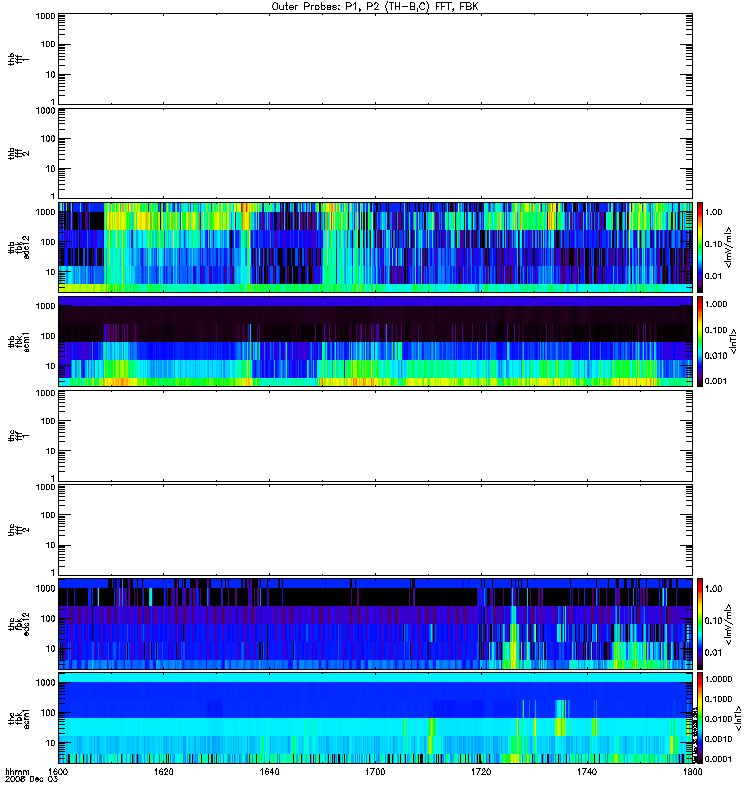Select the thc fbk scm1 color bar

click(700, 718)
